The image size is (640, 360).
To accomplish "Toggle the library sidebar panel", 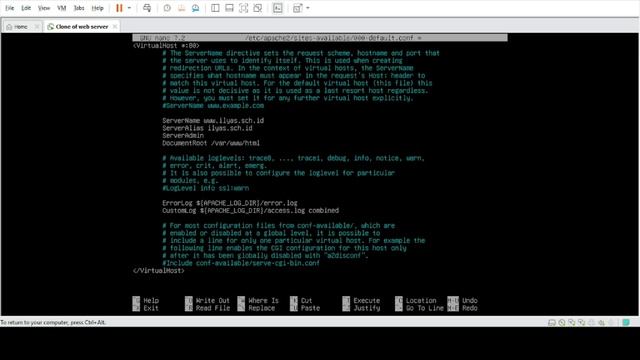I will [215, 8].
